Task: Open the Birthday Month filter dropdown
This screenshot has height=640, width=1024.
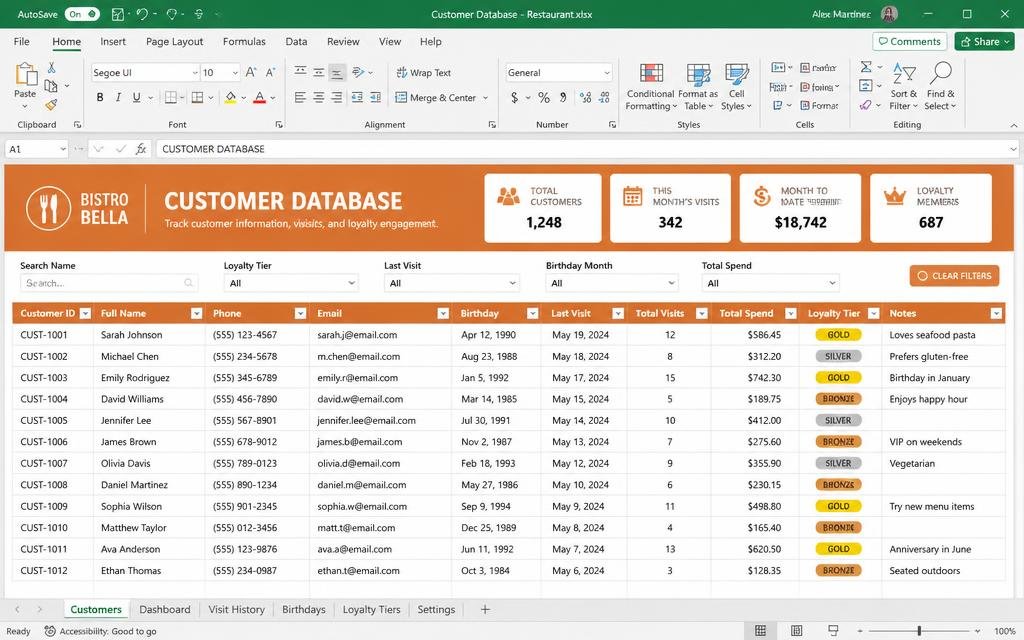Action: coord(612,283)
